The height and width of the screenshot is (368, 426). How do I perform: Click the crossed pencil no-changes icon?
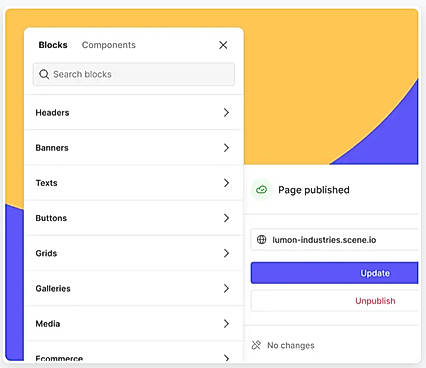pyautogui.click(x=256, y=345)
